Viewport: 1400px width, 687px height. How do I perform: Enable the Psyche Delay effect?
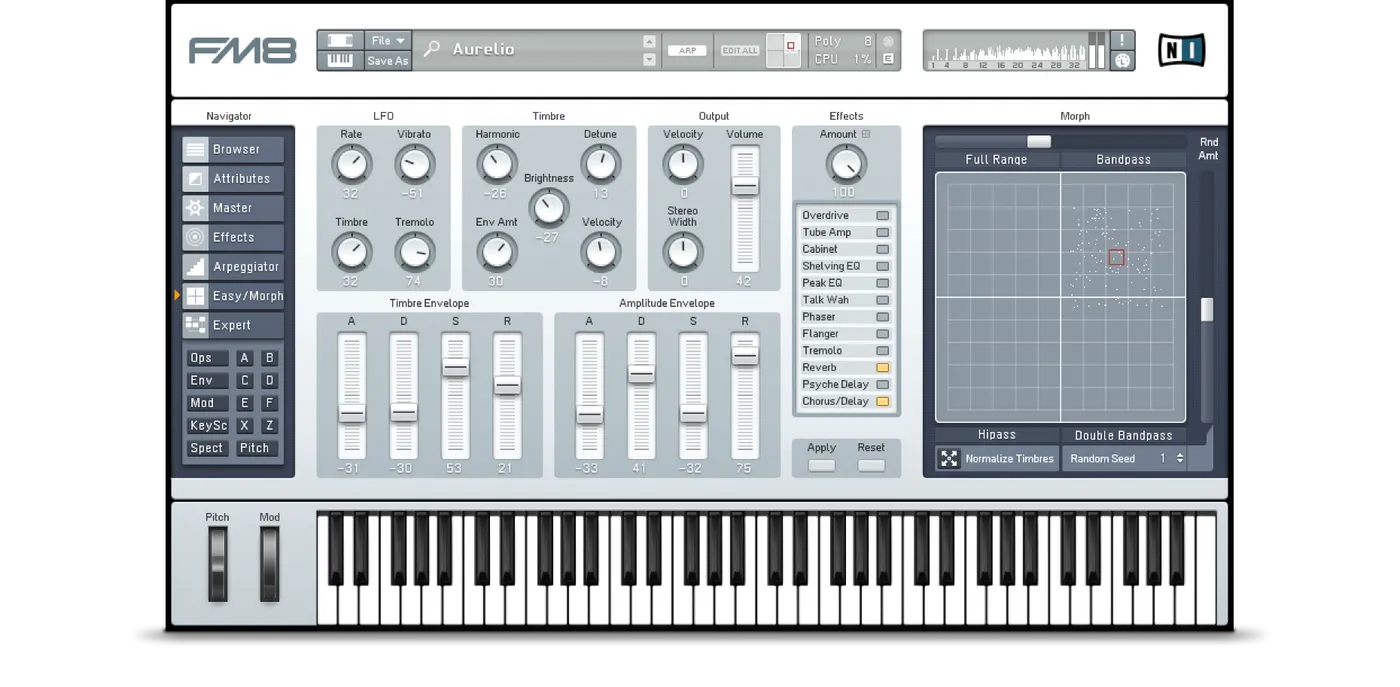(882, 385)
